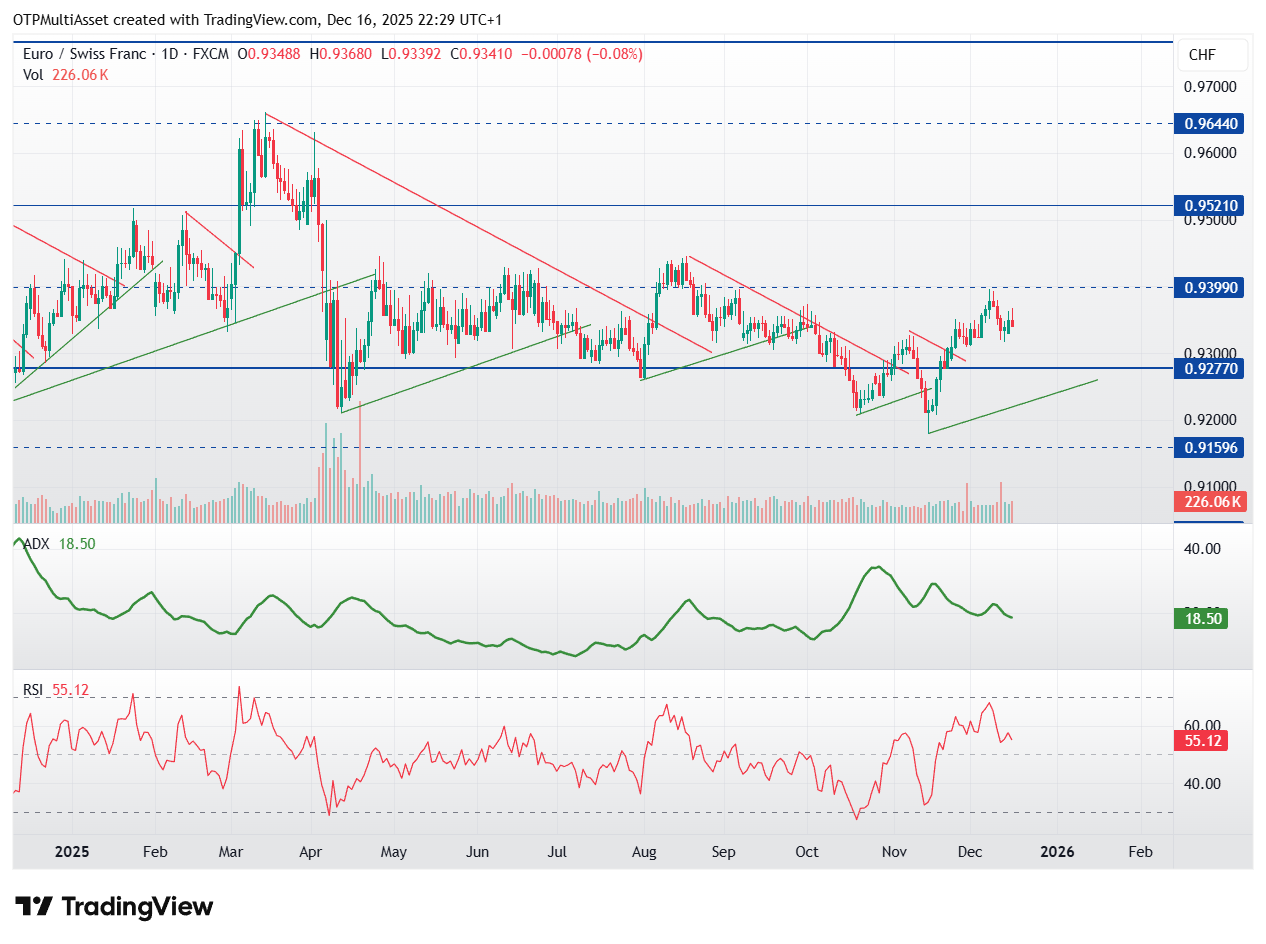Click the ADX indicator label
1266x944 pixels.
35,544
